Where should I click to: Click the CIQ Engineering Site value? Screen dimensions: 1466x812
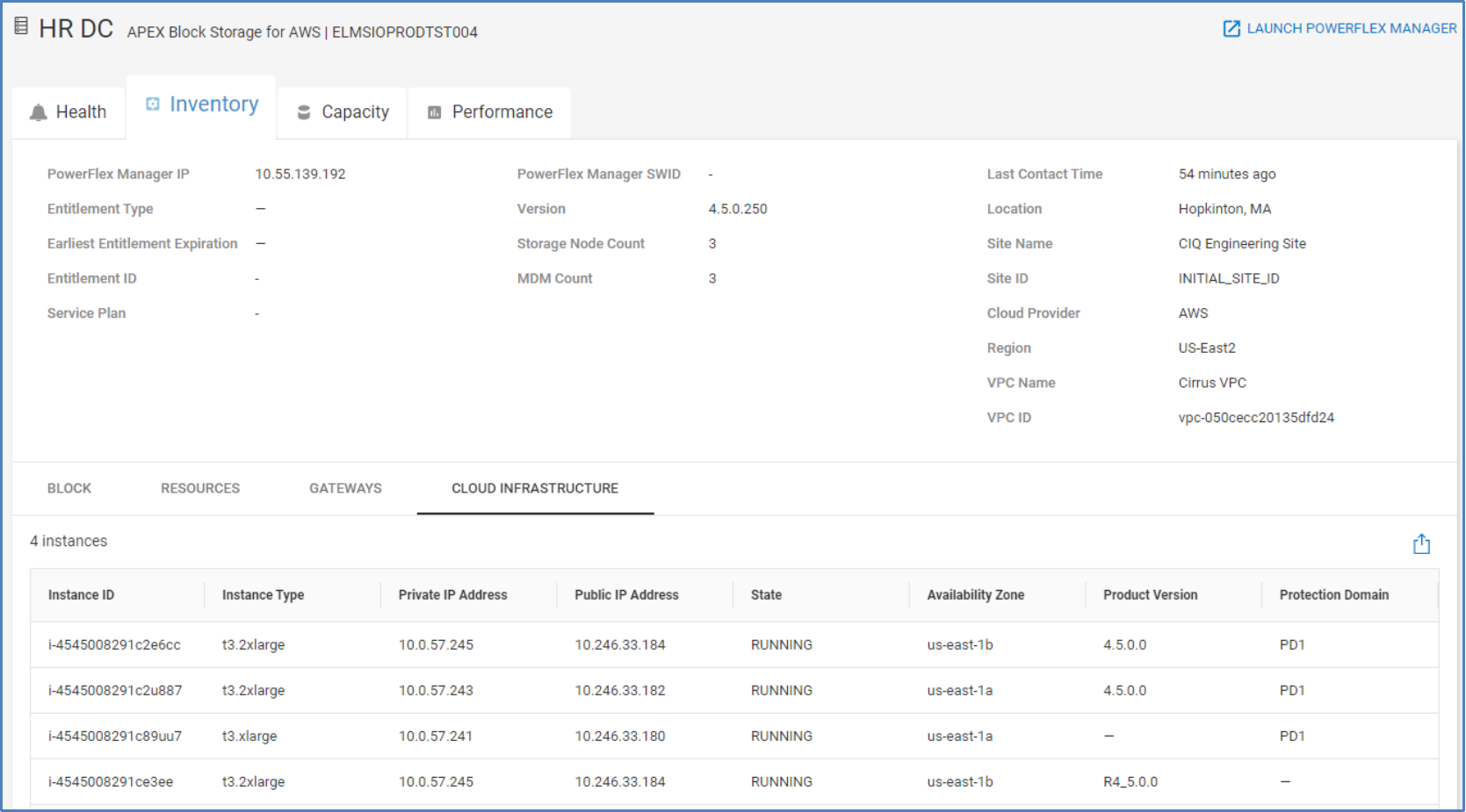(x=1242, y=244)
